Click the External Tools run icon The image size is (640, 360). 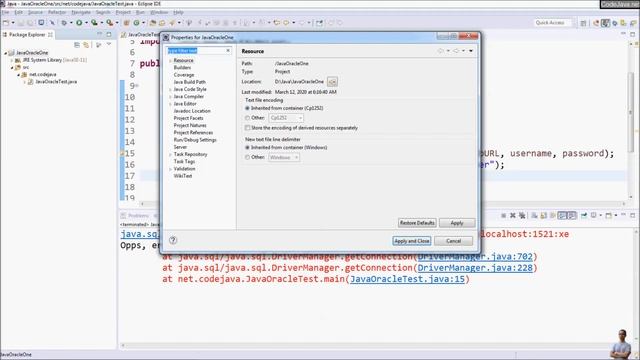[109, 23]
